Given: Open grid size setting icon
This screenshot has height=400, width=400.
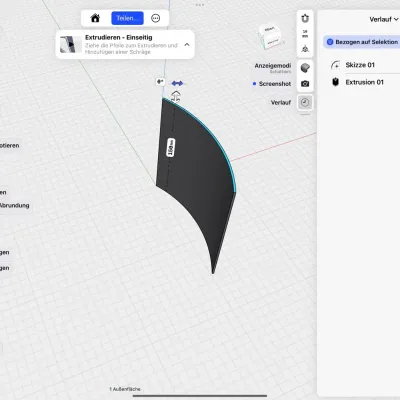Looking at the screenshot, I should pos(305,33).
